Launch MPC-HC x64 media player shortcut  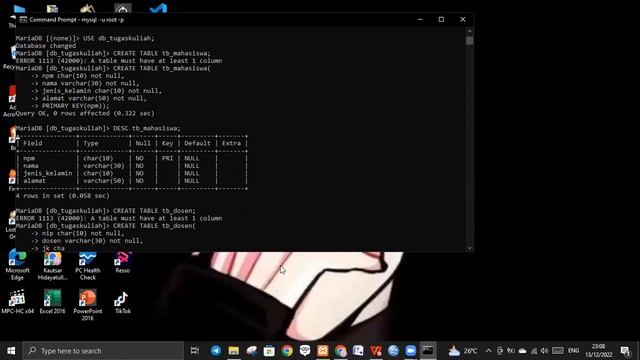[x=18, y=302]
